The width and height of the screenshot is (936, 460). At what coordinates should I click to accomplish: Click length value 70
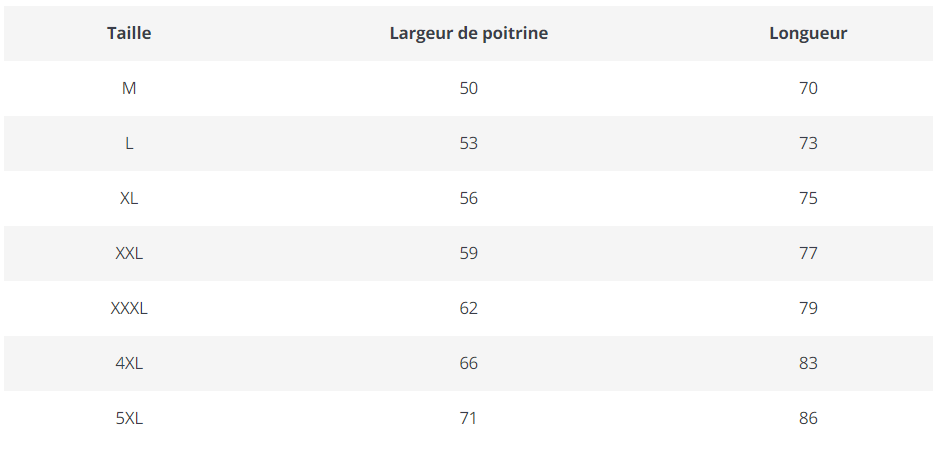coord(808,88)
